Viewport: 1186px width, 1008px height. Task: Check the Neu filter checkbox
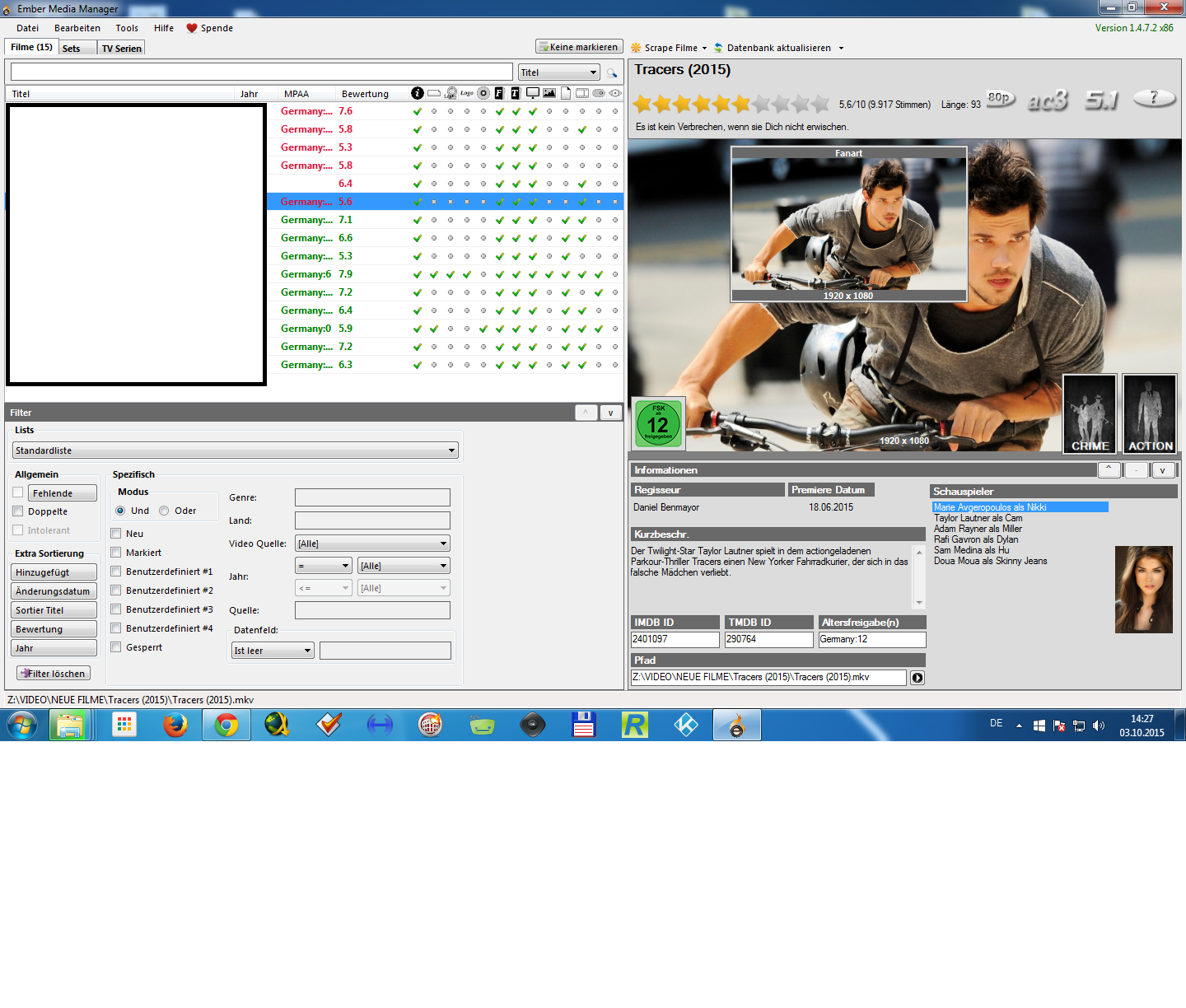point(116,533)
